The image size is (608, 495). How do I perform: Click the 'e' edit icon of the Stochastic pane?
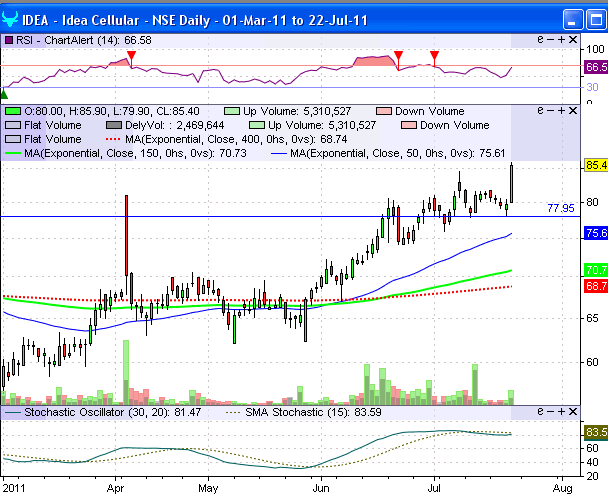click(x=540, y=411)
